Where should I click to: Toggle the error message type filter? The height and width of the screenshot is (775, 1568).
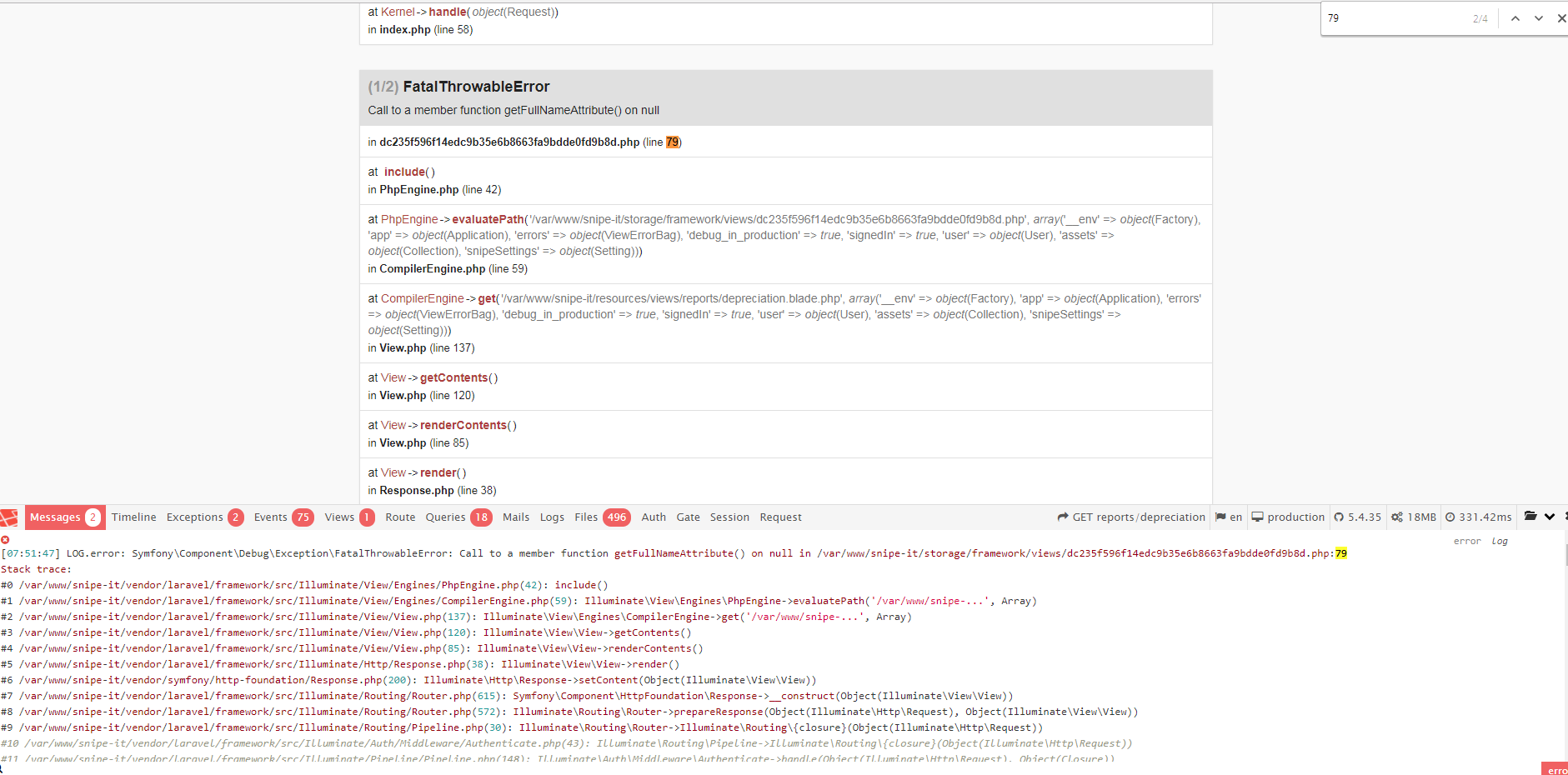1466,540
